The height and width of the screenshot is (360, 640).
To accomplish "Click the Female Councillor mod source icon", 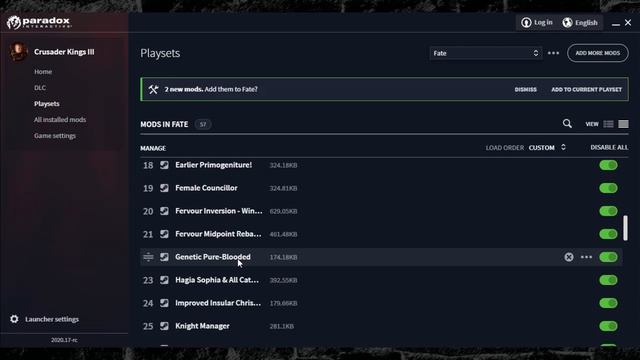I will tap(164, 188).
